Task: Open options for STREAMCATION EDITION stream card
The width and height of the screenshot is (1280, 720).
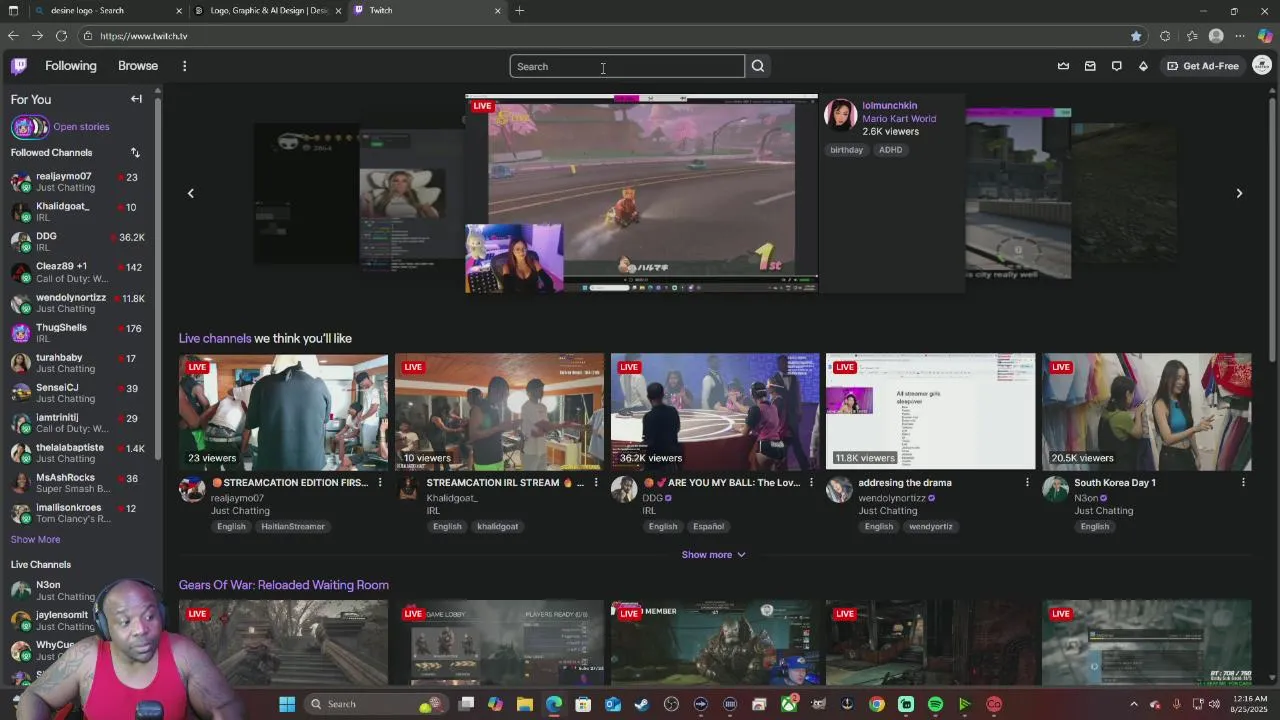Action: (380, 483)
